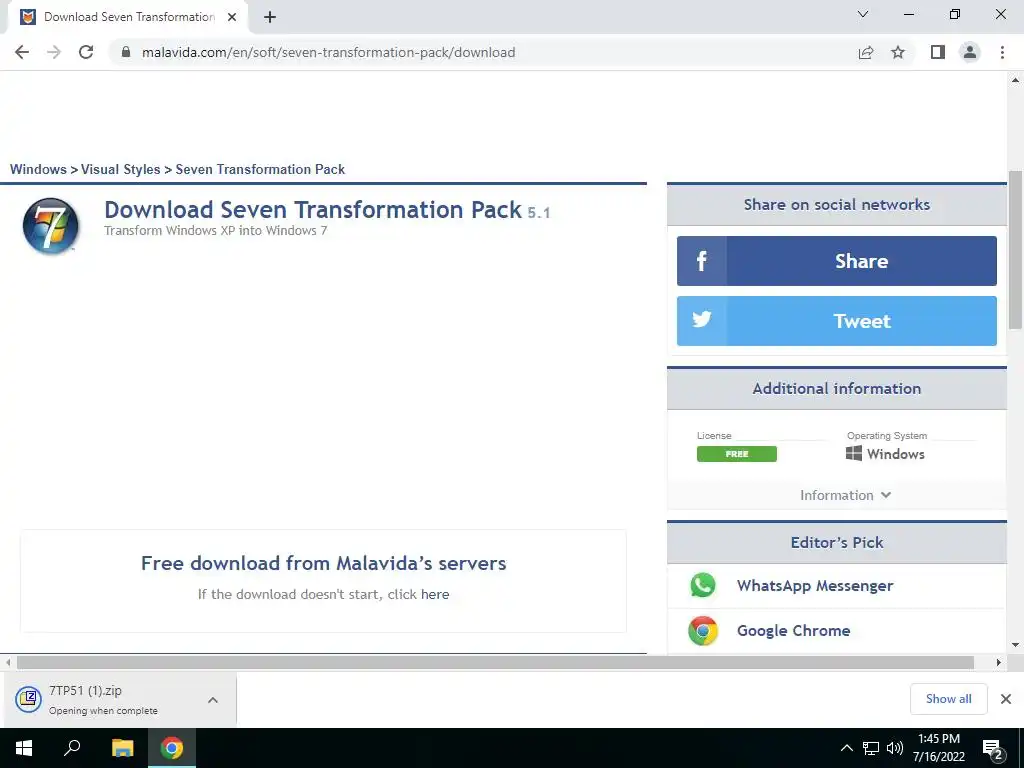Open Chrome profile avatar menu
Image resolution: width=1024 pixels, height=768 pixels.
pos(970,52)
